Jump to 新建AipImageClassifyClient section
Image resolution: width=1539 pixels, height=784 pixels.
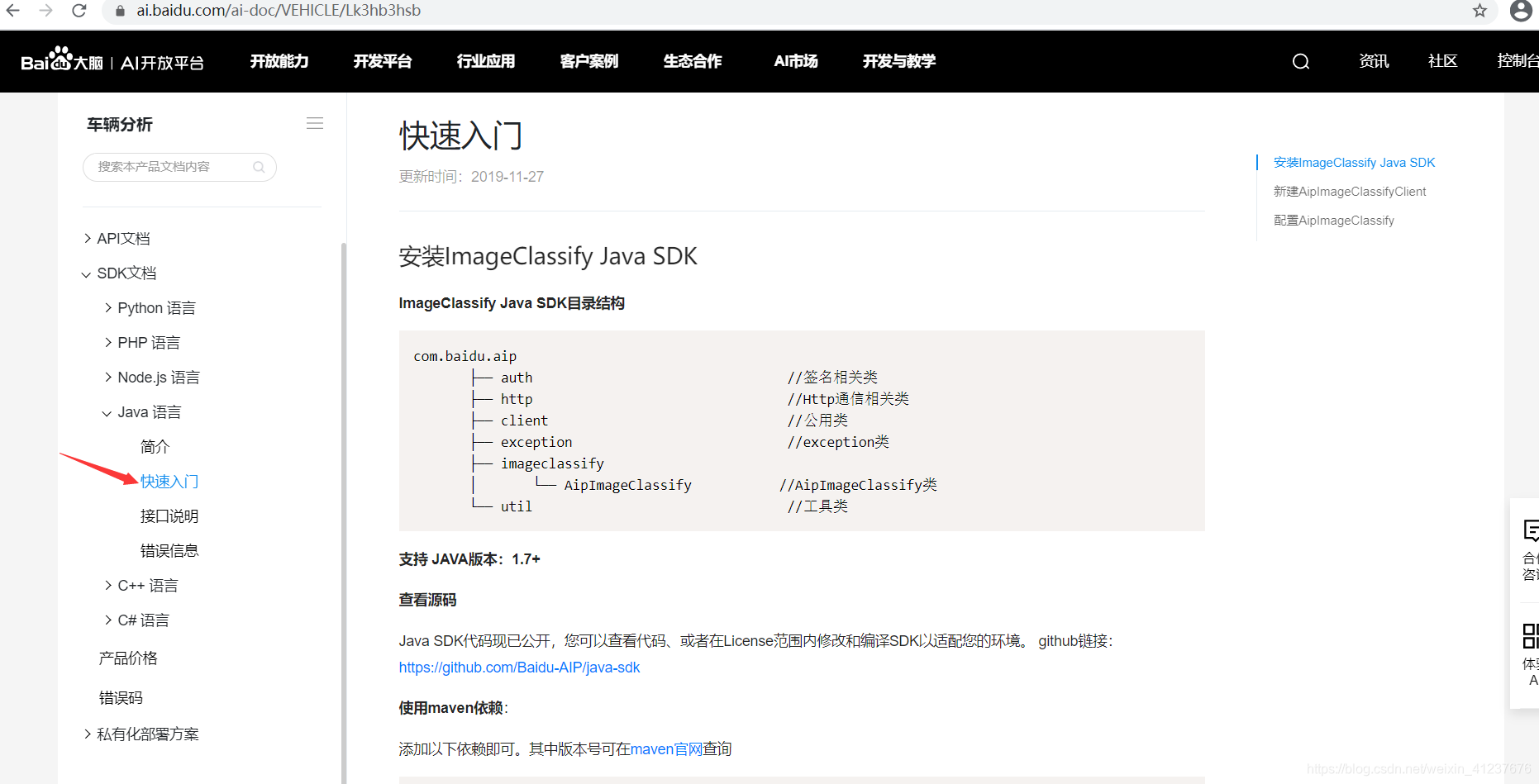(x=1350, y=192)
